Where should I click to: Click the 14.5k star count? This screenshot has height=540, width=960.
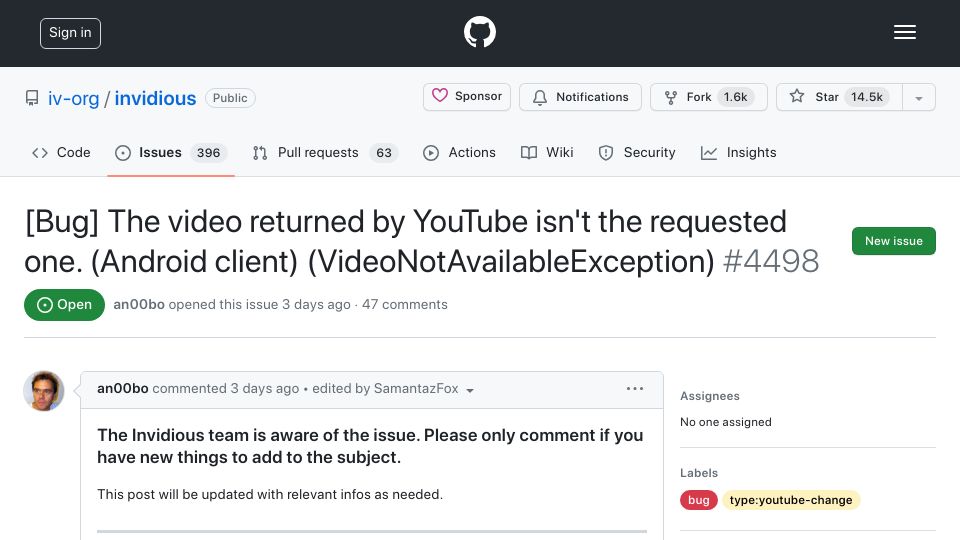click(x=867, y=97)
